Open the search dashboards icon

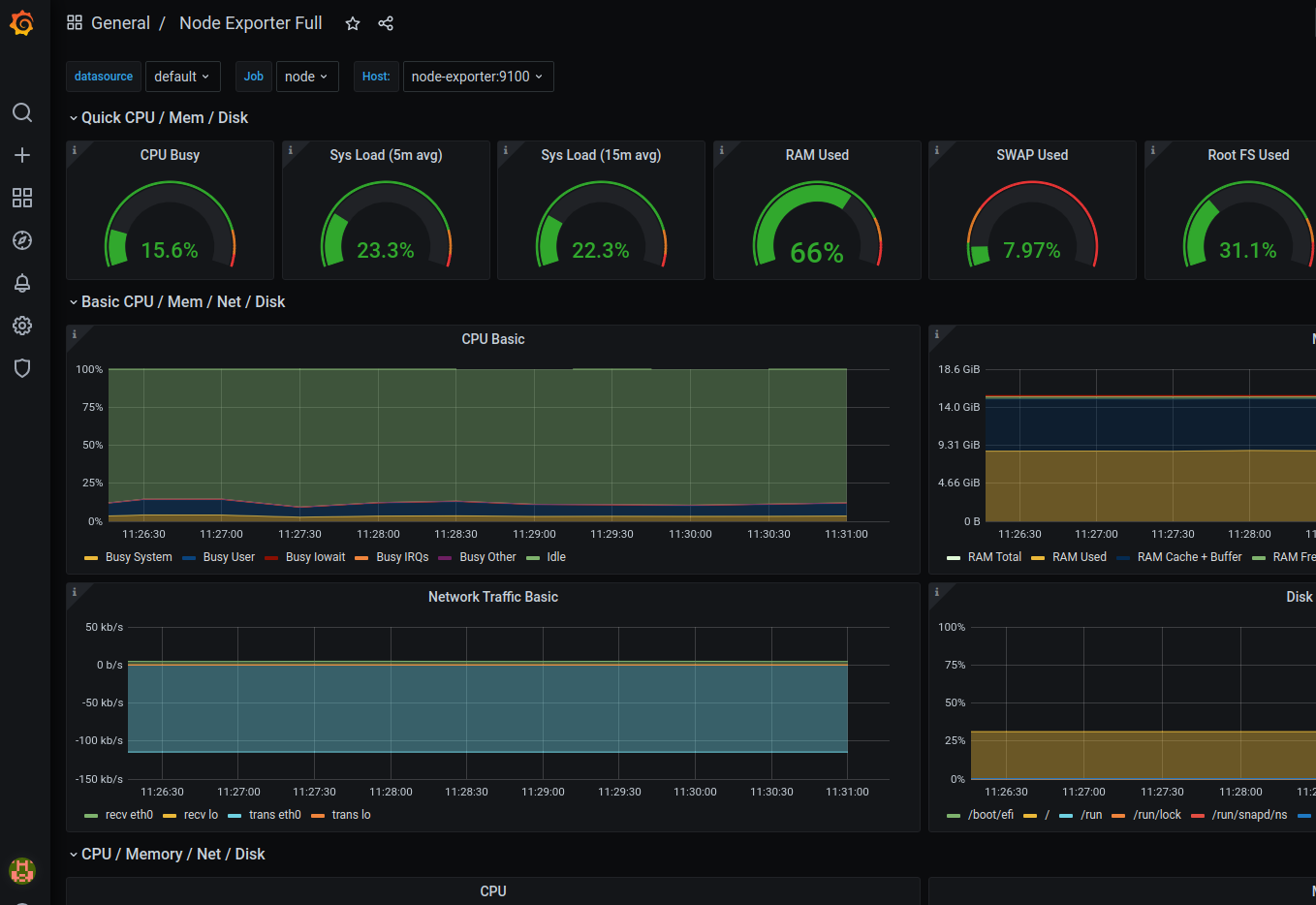click(x=22, y=112)
